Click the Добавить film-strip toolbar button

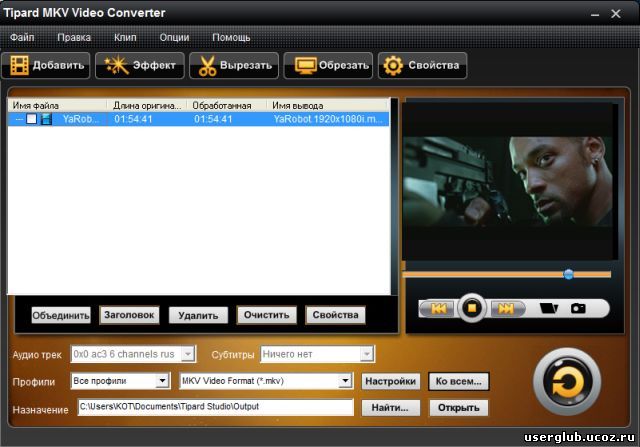pyautogui.click(x=46, y=65)
